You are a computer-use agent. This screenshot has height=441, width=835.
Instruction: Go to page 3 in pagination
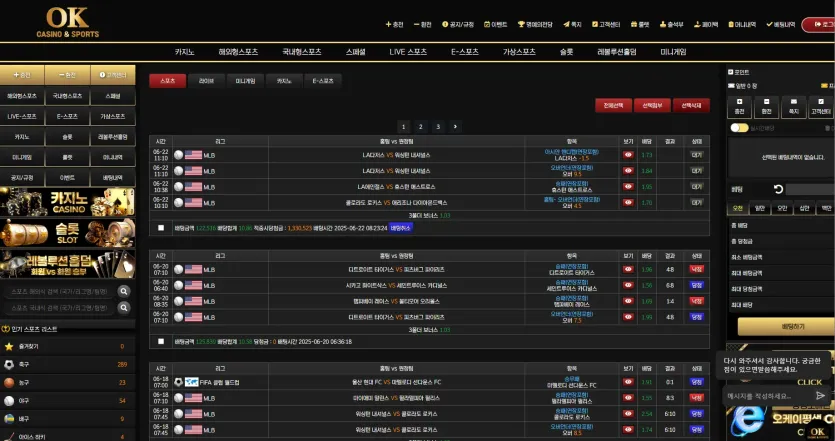438,127
